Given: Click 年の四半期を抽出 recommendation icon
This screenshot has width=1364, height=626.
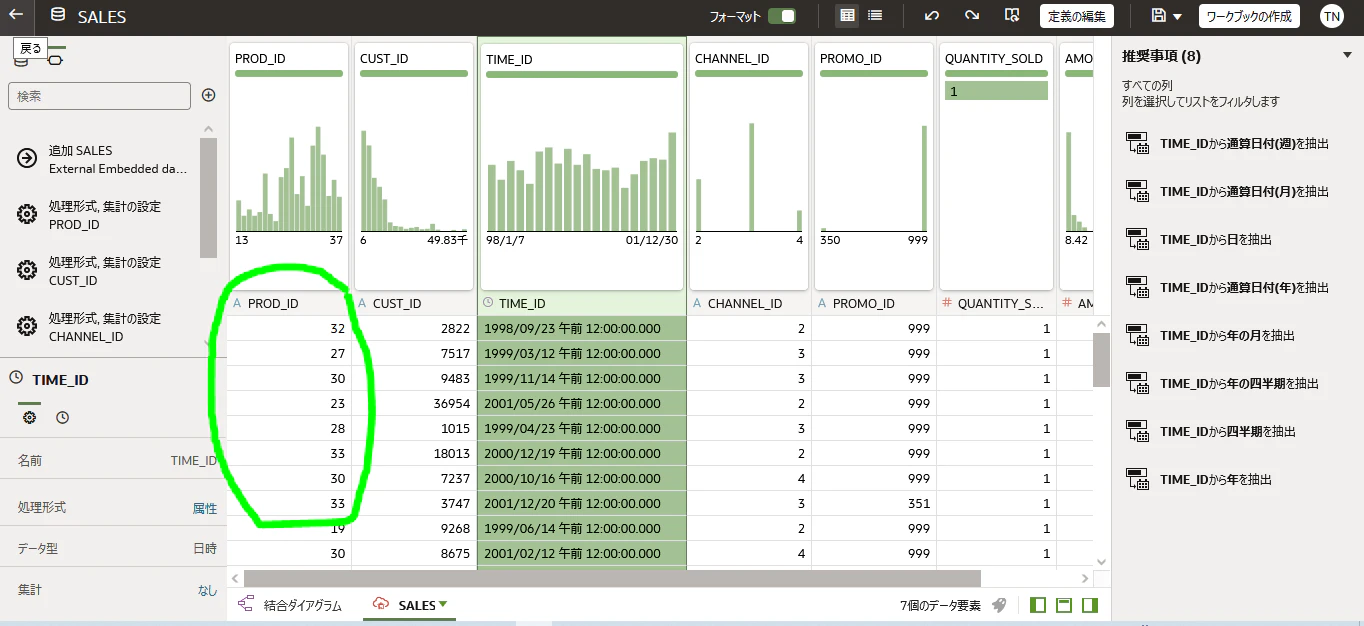Looking at the screenshot, I should click(1138, 383).
